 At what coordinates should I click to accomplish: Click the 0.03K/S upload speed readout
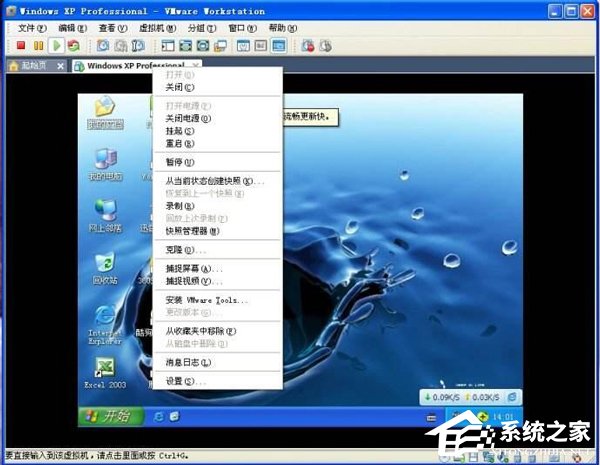click(x=483, y=397)
